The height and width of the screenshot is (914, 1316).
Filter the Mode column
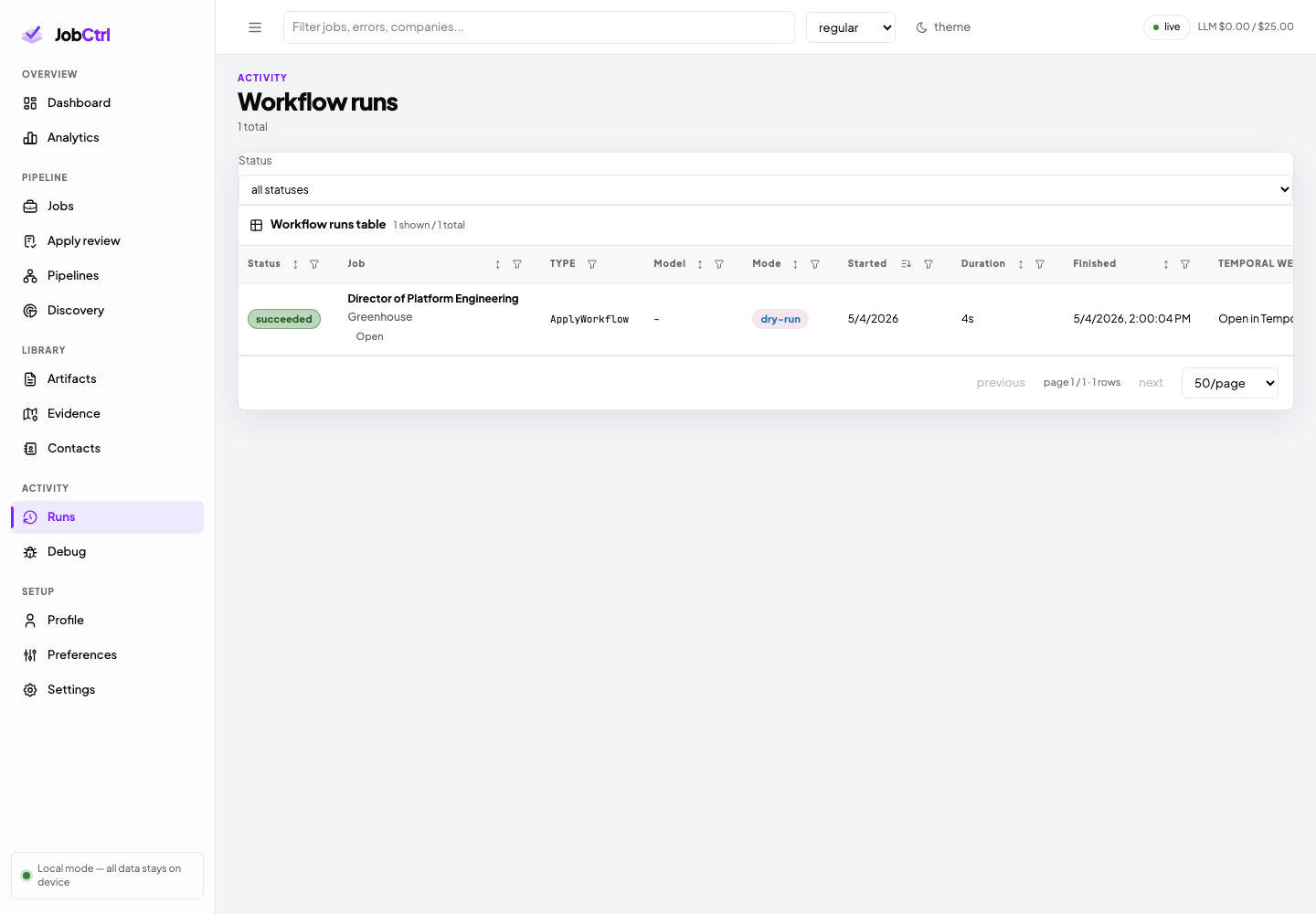815,264
